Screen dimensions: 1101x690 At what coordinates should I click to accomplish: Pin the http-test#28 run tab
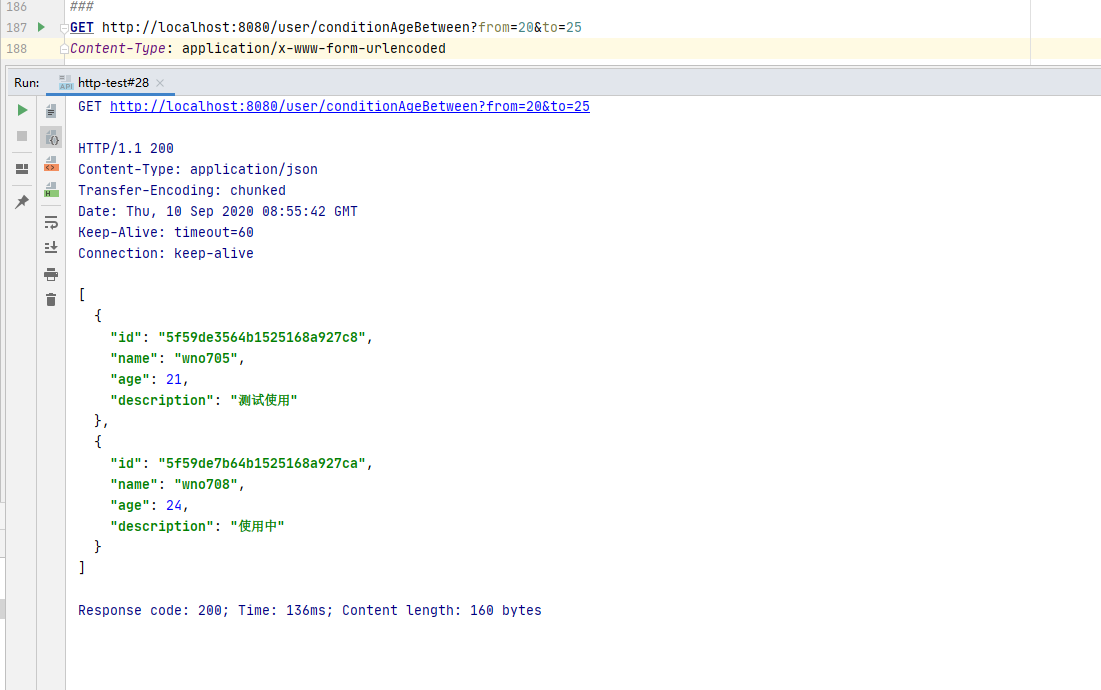(x=22, y=202)
